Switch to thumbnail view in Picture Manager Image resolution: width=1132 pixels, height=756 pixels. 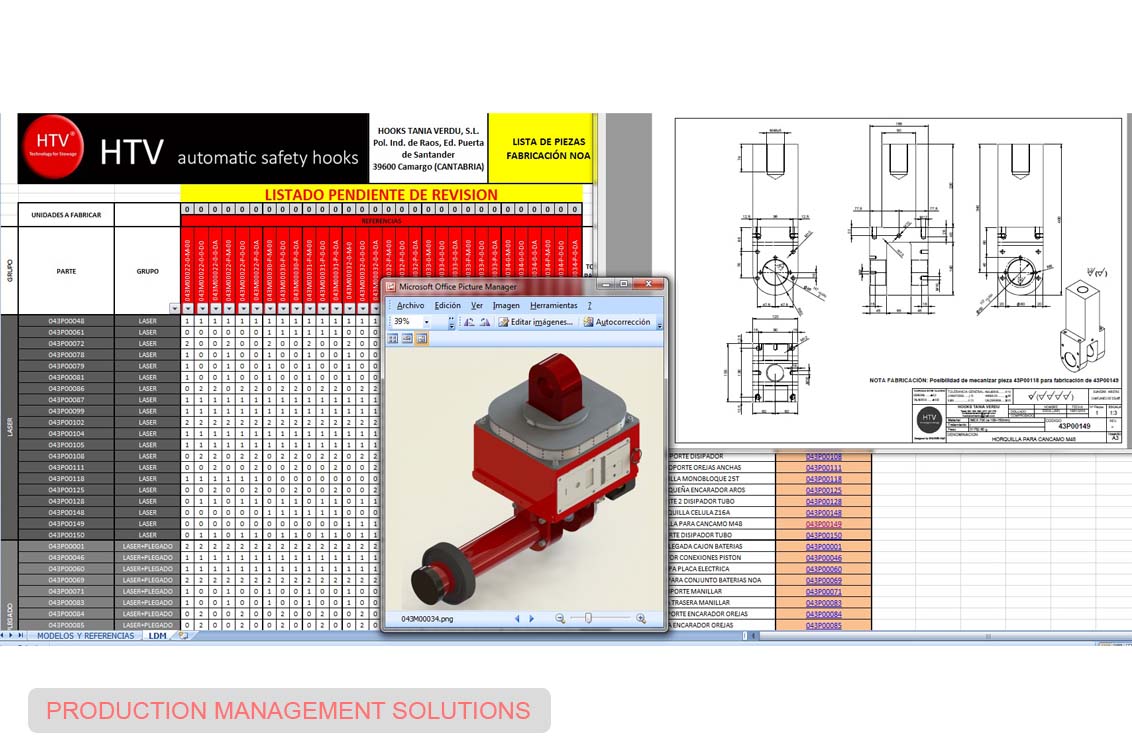[x=393, y=338]
